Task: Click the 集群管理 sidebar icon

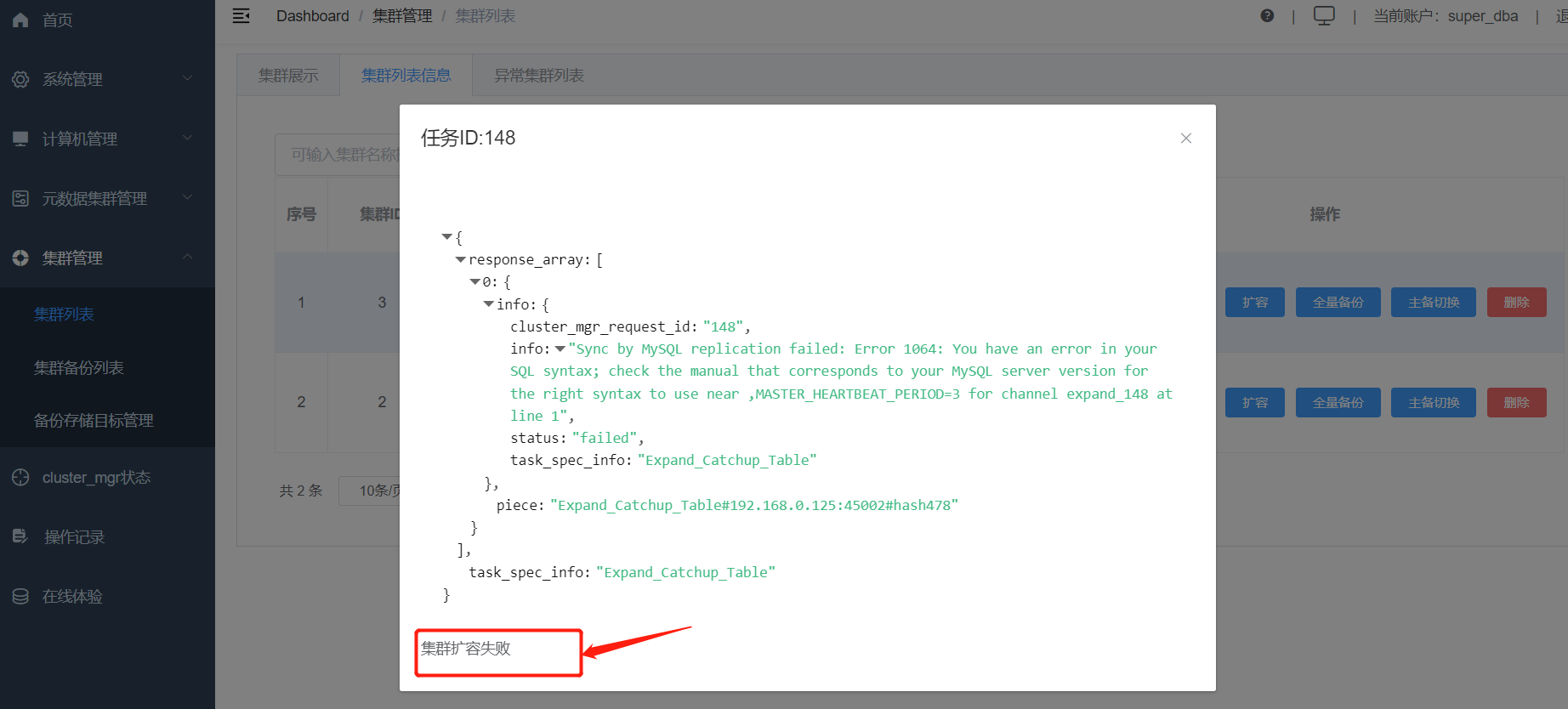Action: [20, 258]
